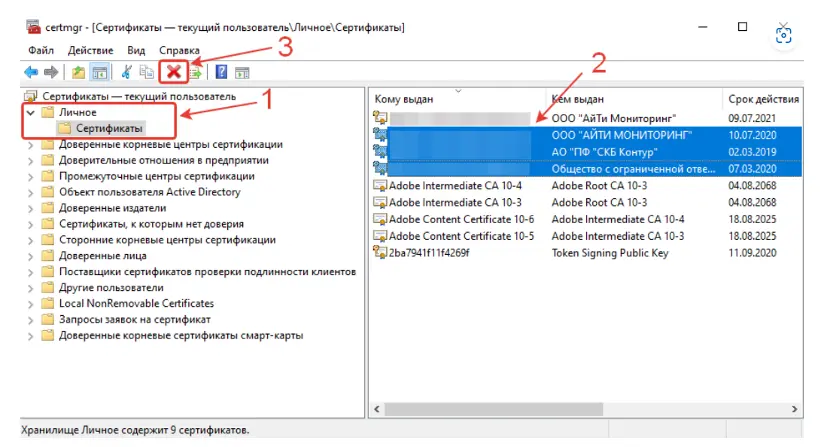Expand Доверенные корневые центры сертификации node
Viewport: 828px width, 448px height.
30,145
